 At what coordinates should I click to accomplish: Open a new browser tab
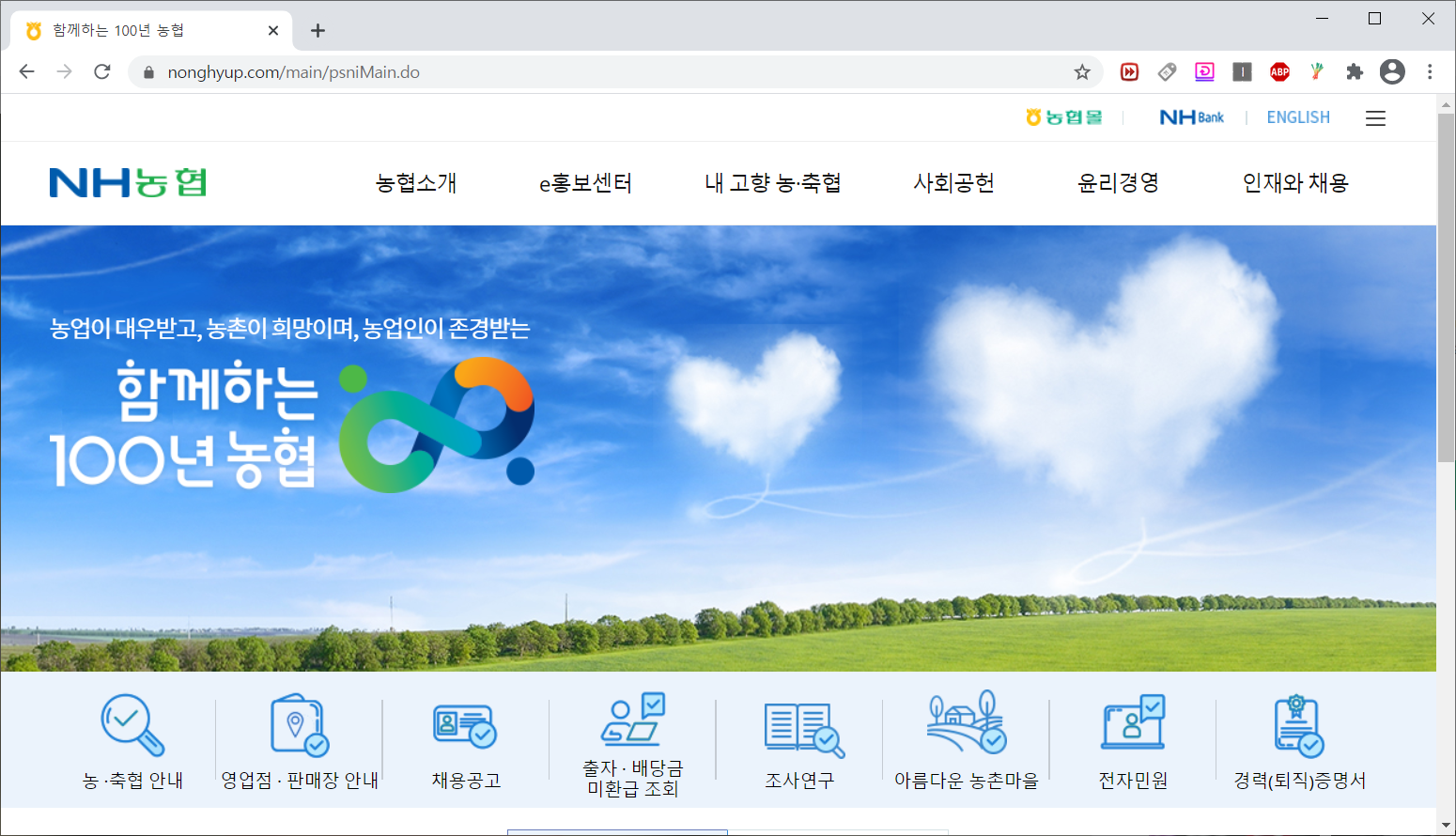pos(318,31)
